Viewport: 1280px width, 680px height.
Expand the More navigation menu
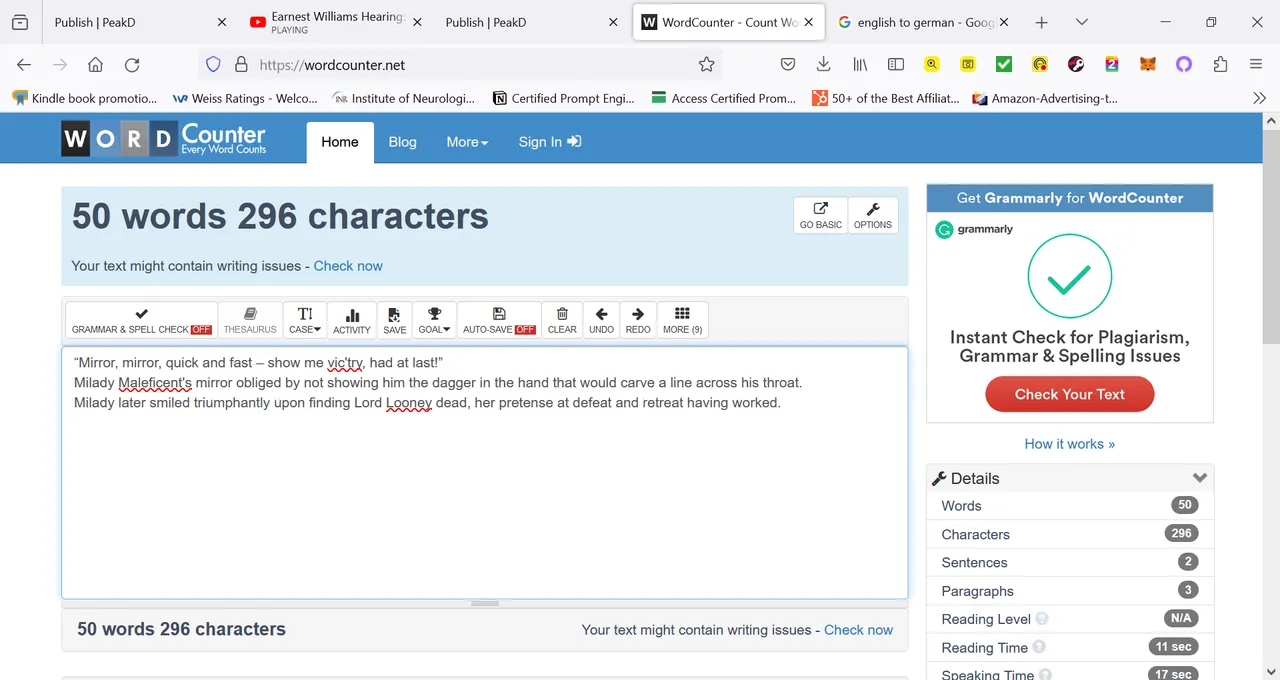click(x=467, y=142)
